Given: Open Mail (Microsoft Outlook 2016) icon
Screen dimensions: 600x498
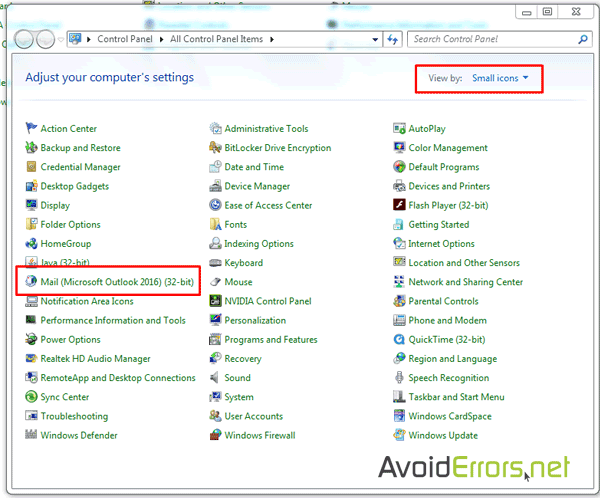Looking at the screenshot, I should pyautogui.click(x=32, y=282).
